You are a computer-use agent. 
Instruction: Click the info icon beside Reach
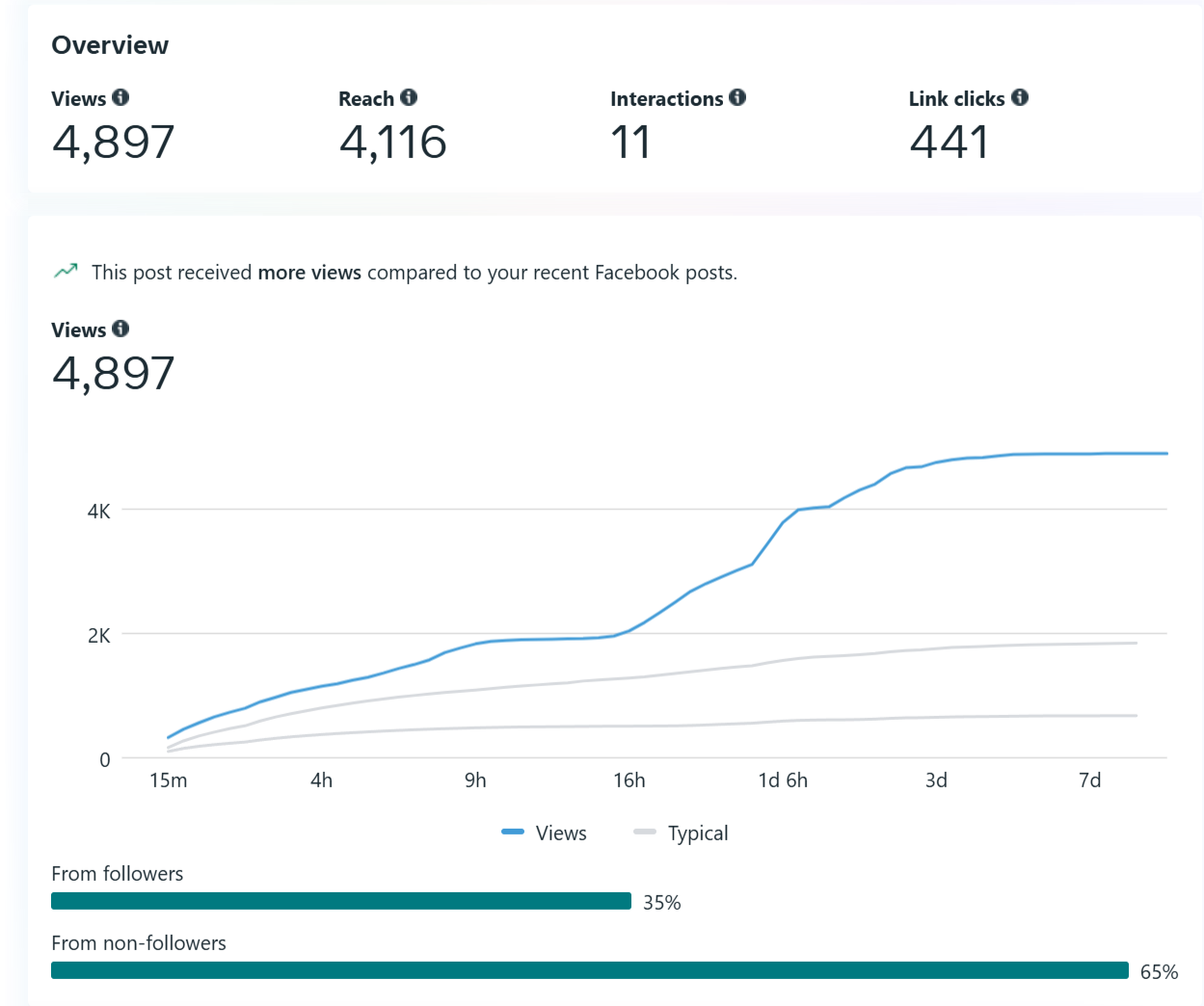[x=409, y=97]
